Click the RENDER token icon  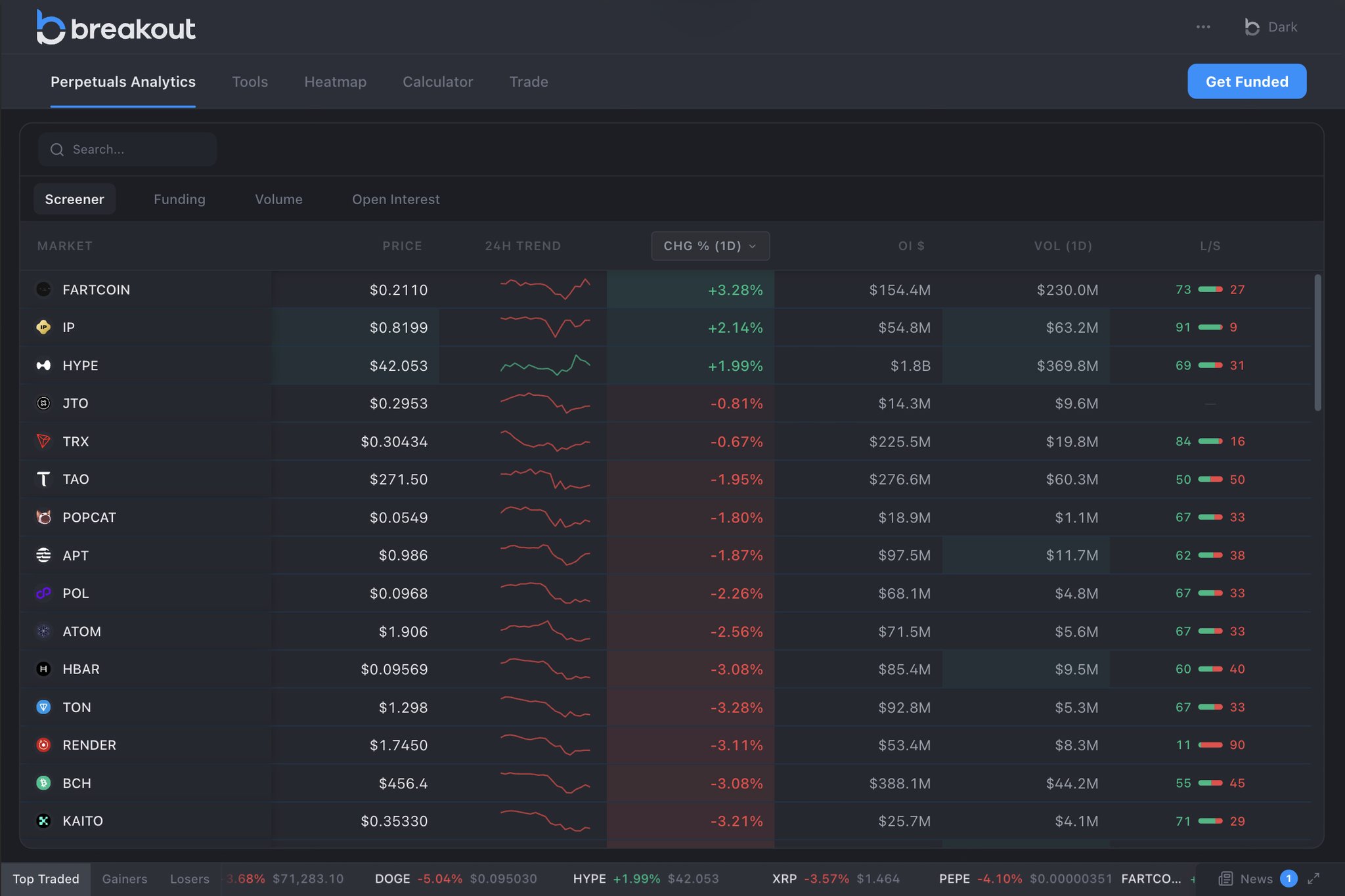pos(43,745)
